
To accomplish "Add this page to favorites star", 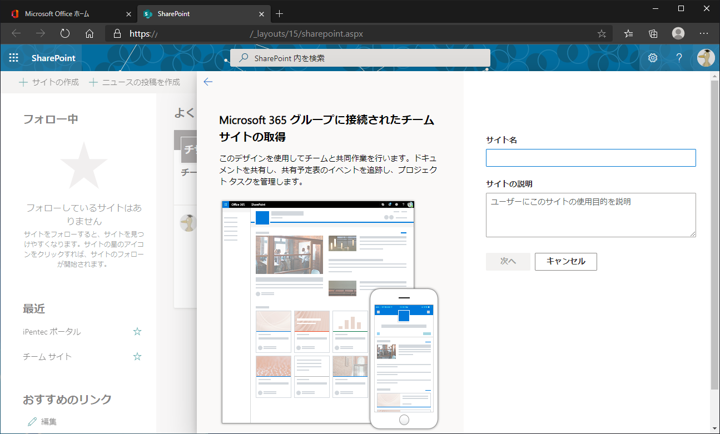I will click(602, 34).
